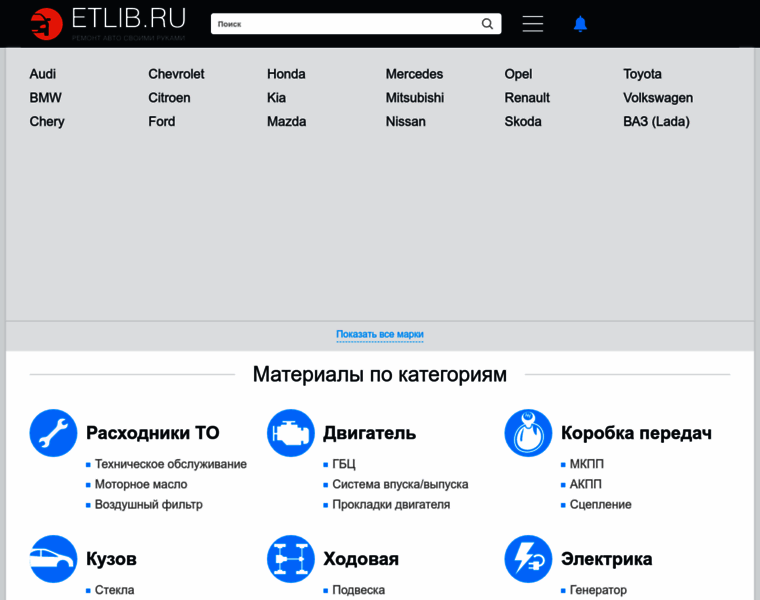760x600 pixels.
Task: Open the Ходовая category heading
Action: point(361,559)
